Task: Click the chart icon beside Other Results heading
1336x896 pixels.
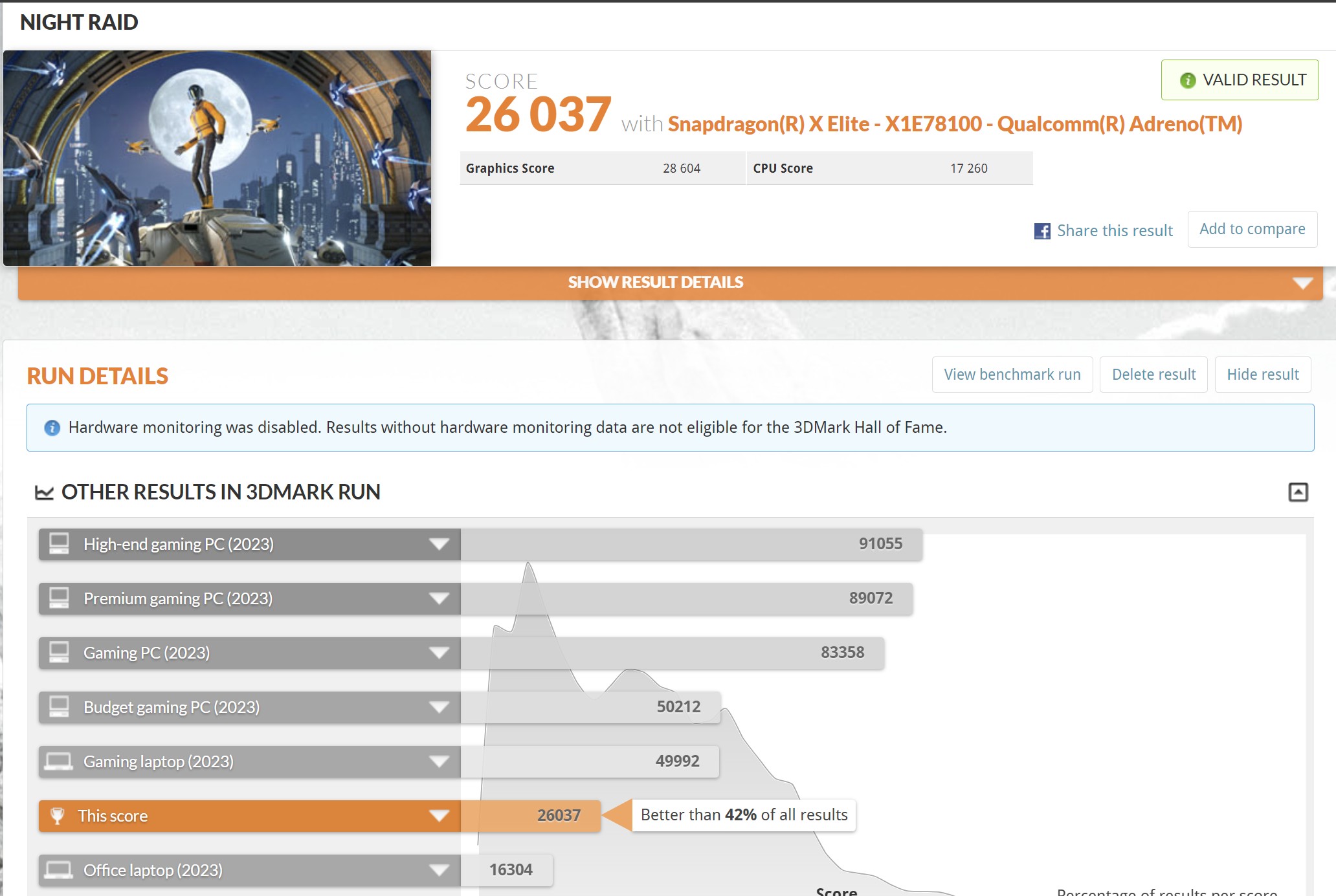Action: click(44, 492)
